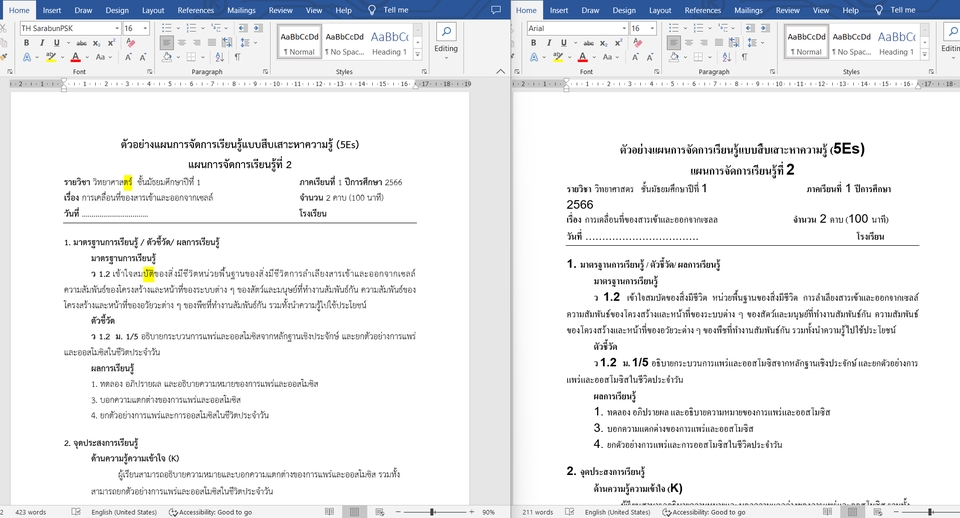Click the zoom slider in left window
The image size is (960, 518).
click(x=433, y=512)
